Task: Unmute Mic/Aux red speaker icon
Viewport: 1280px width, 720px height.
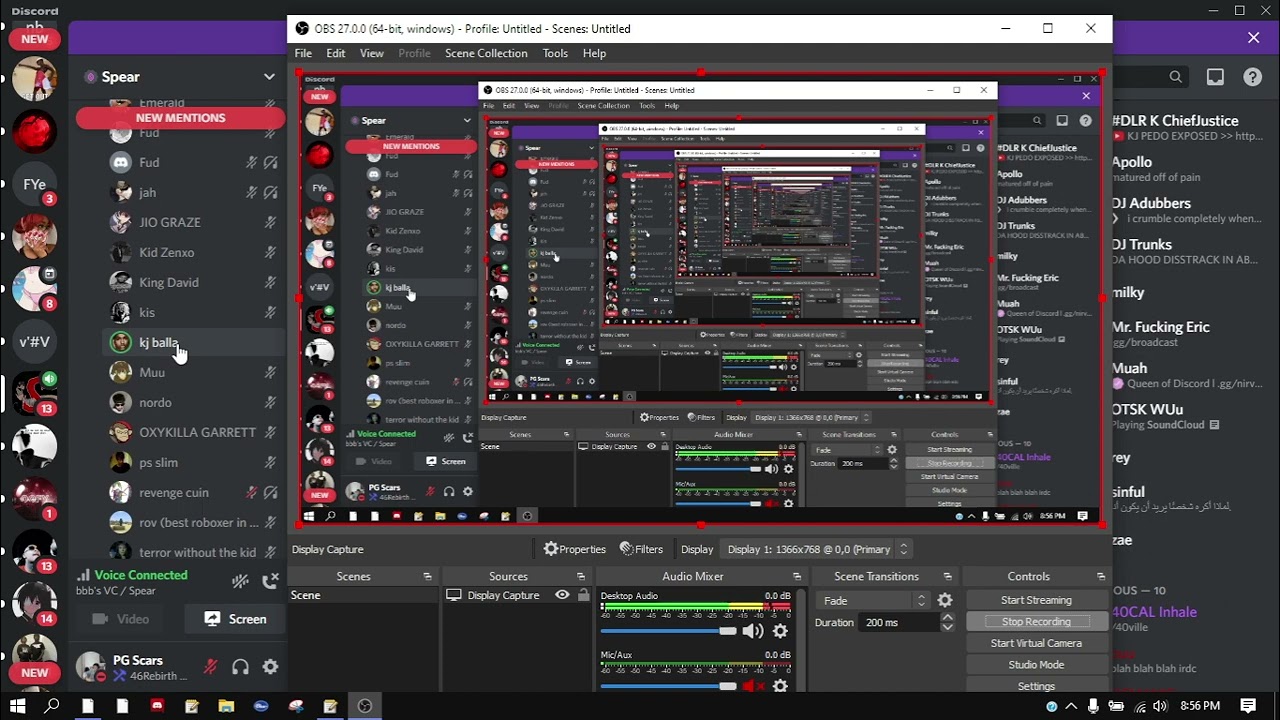Action: pos(753,686)
